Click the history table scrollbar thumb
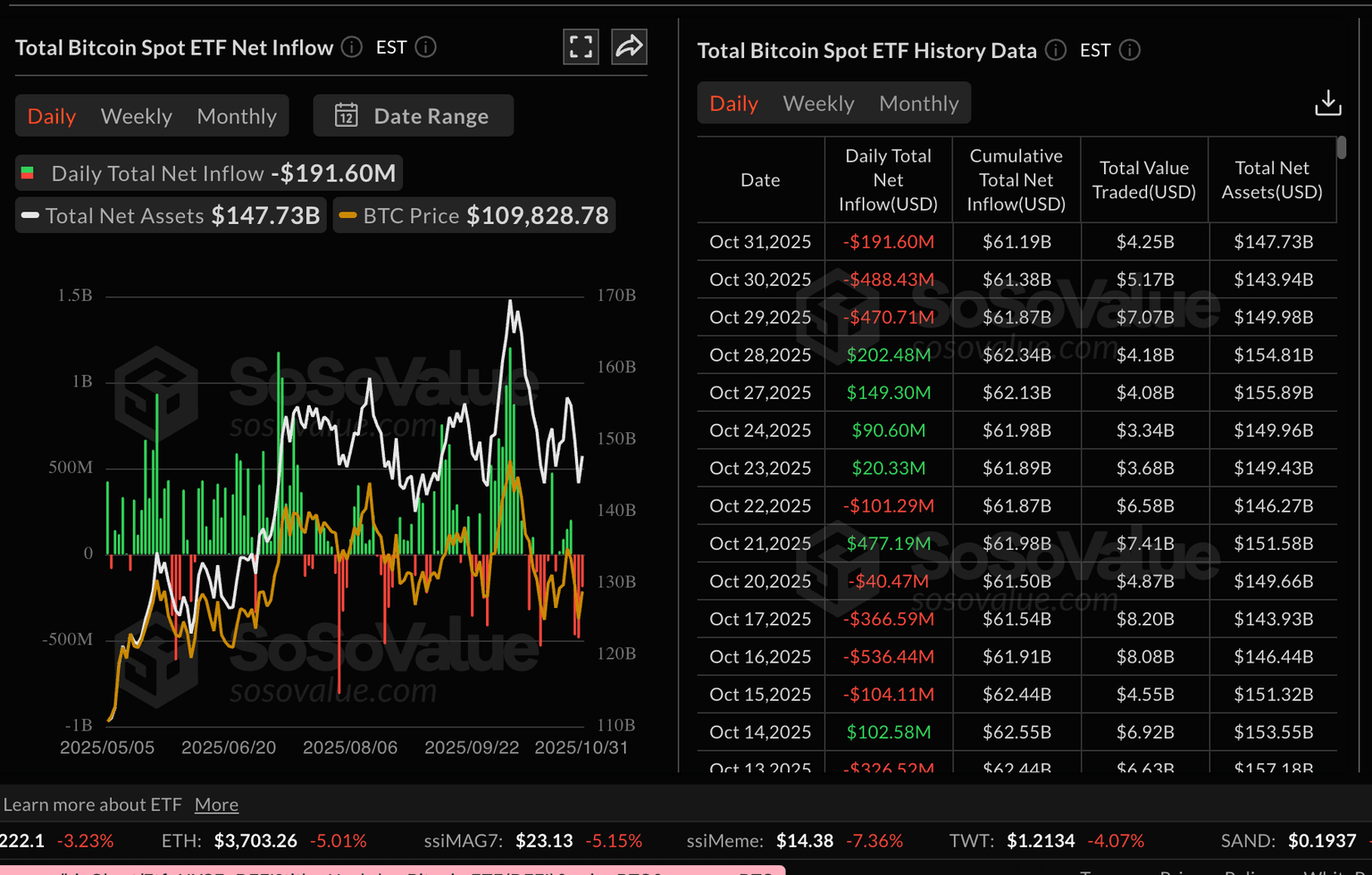The width and height of the screenshot is (1372, 875). [x=1341, y=148]
